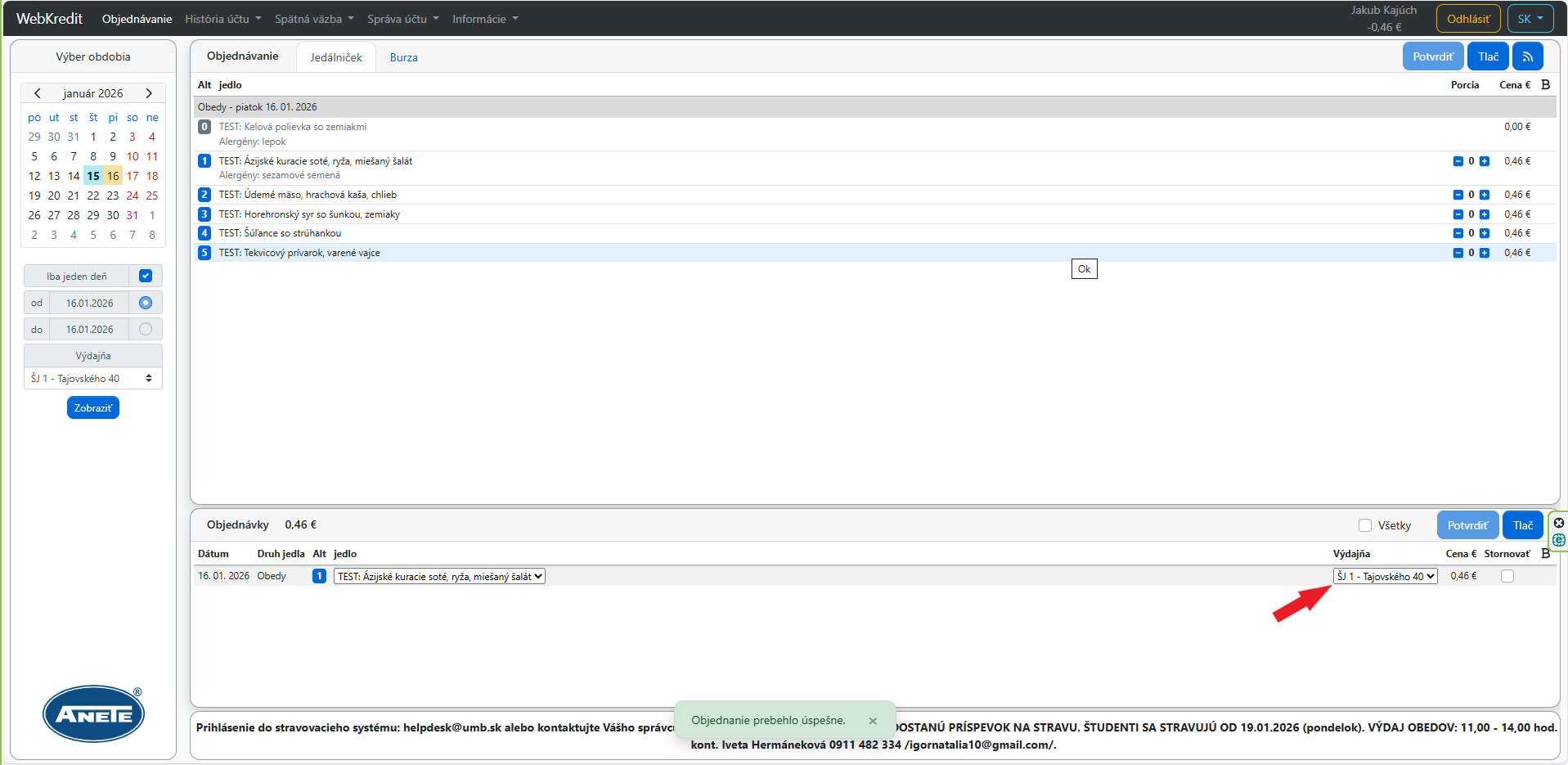
Task: Open the SK language dropdown
Action: pos(1530,19)
